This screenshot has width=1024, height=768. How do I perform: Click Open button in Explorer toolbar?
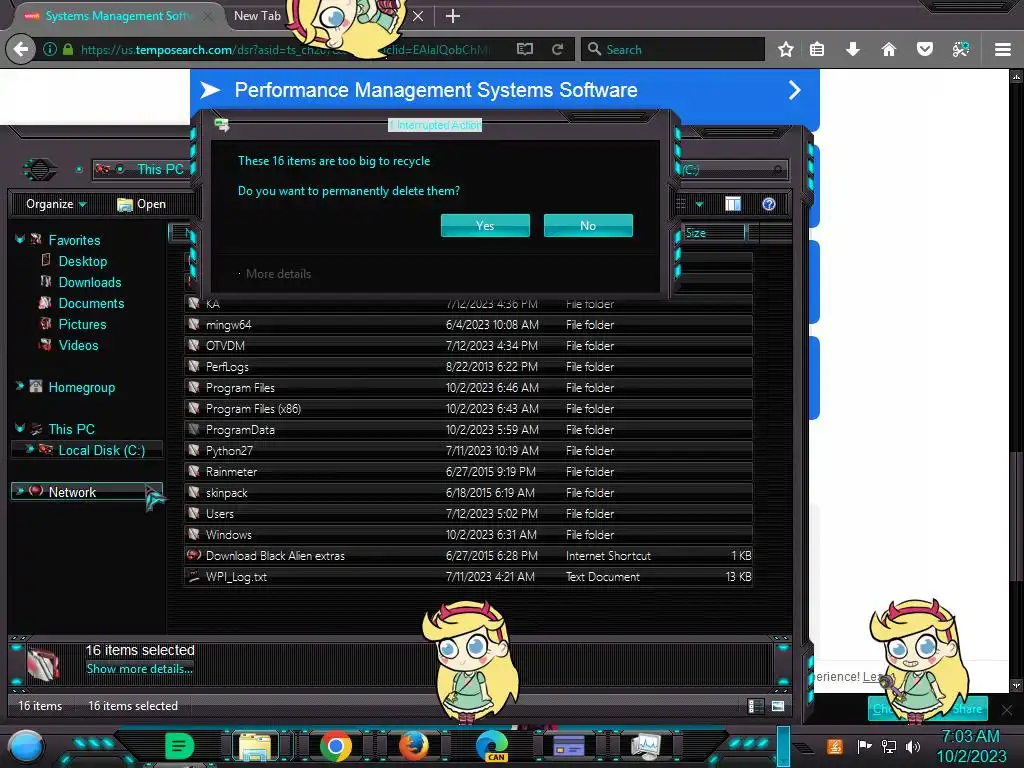[x=142, y=204]
